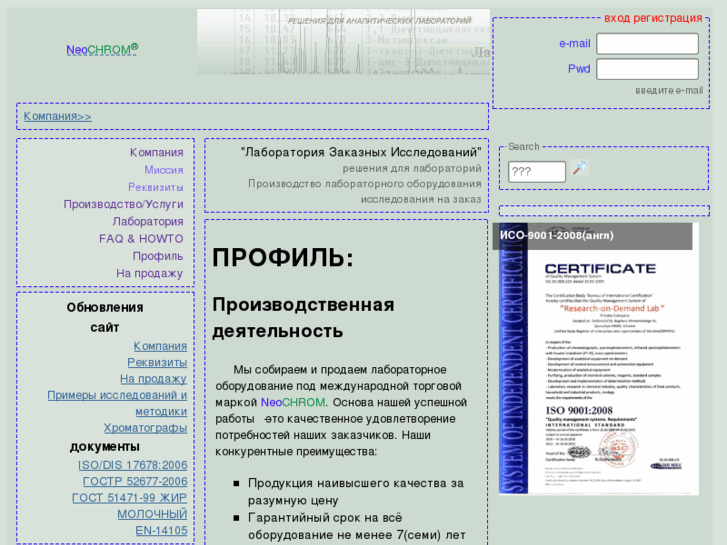The width and height of the screenshot is (727, 545).
Task: Click the ПРОФИЛЬ: heading
Action: tap(283, 257)
